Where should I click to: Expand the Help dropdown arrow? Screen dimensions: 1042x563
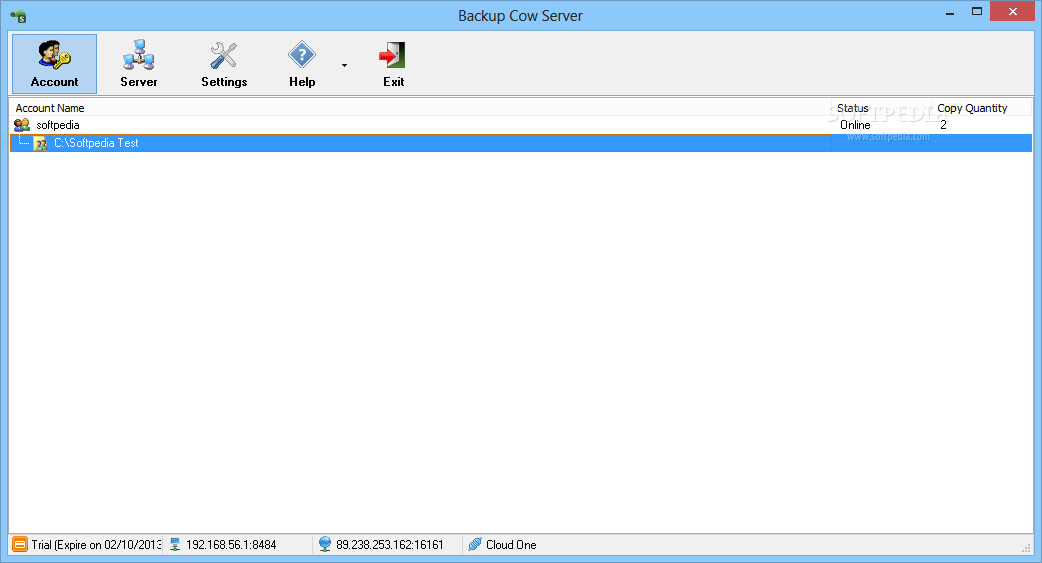344,65
